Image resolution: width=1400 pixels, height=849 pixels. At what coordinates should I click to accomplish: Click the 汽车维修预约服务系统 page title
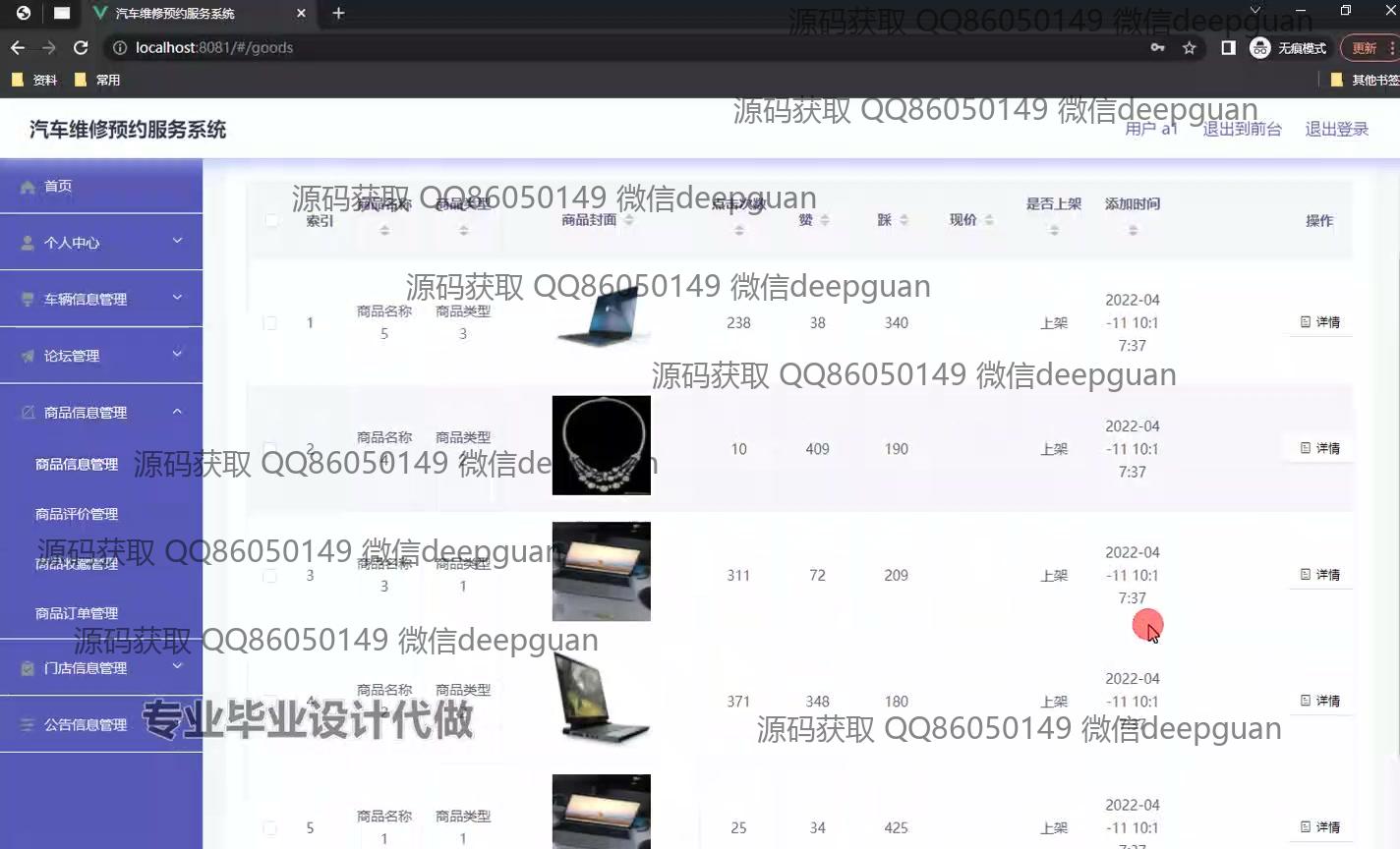point(128,130)
